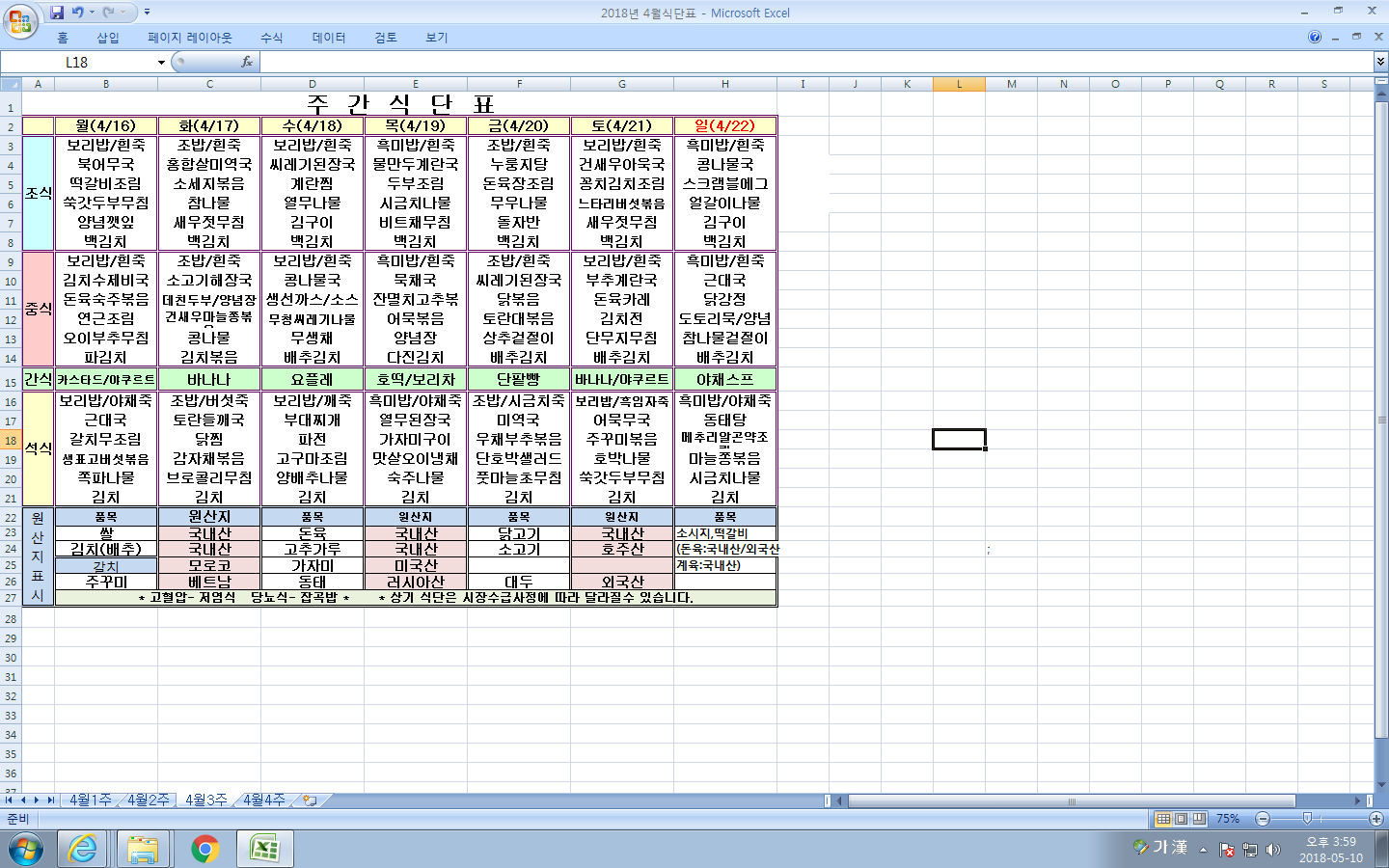Insert a new worksheet tab icon
1389x868 pixels.
pos(310,800)
